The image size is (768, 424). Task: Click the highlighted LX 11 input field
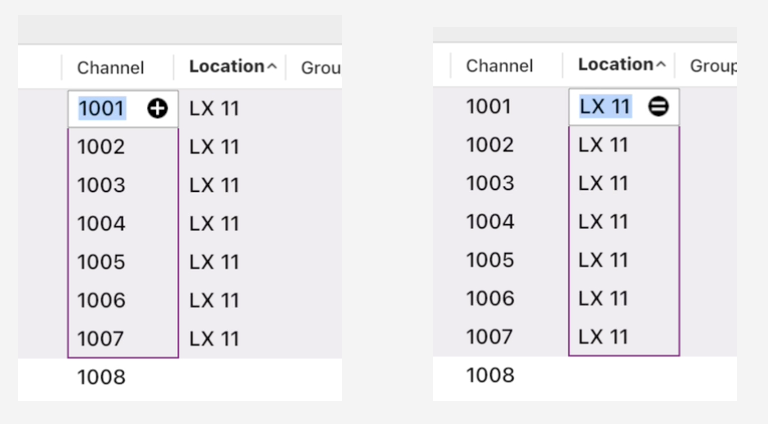[x=606, y=106]
